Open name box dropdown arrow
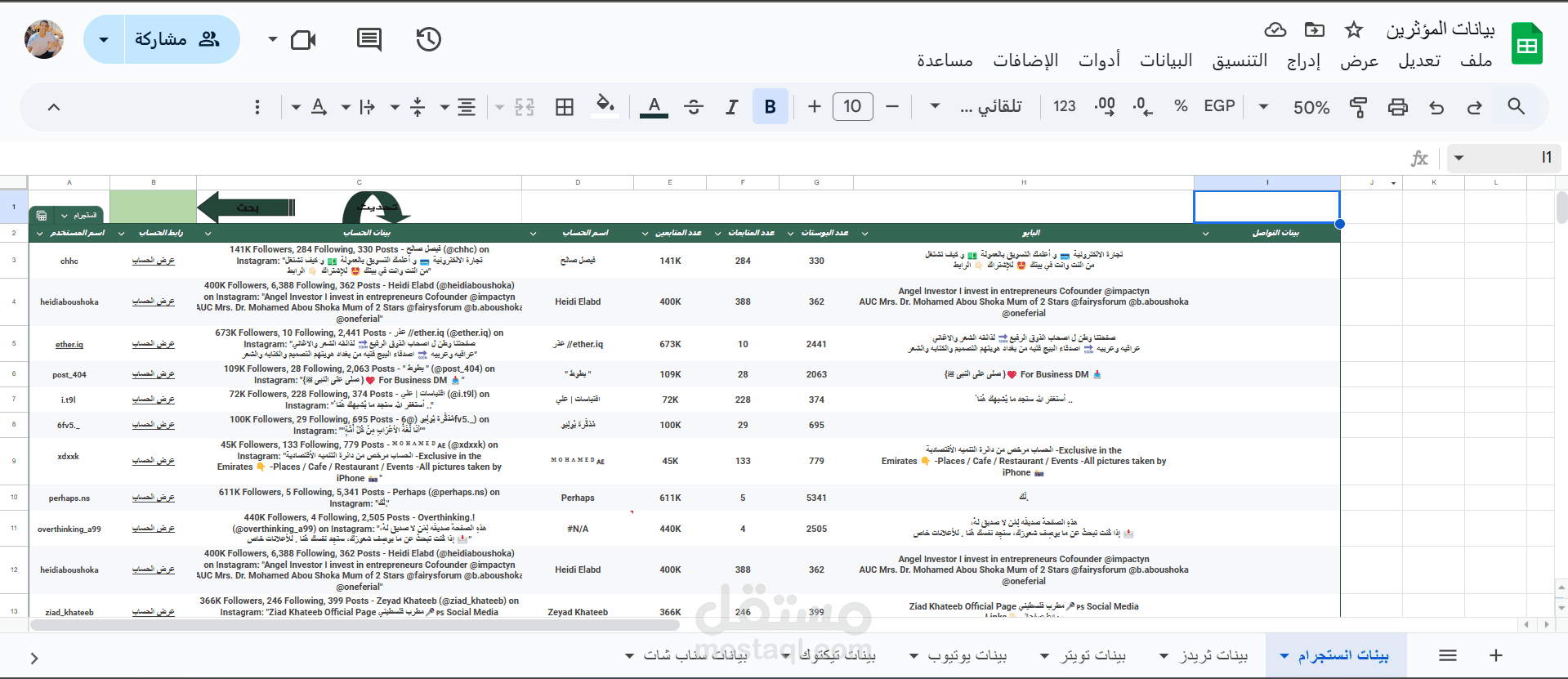This screenshot has width=1568, height=679. 1459,158
